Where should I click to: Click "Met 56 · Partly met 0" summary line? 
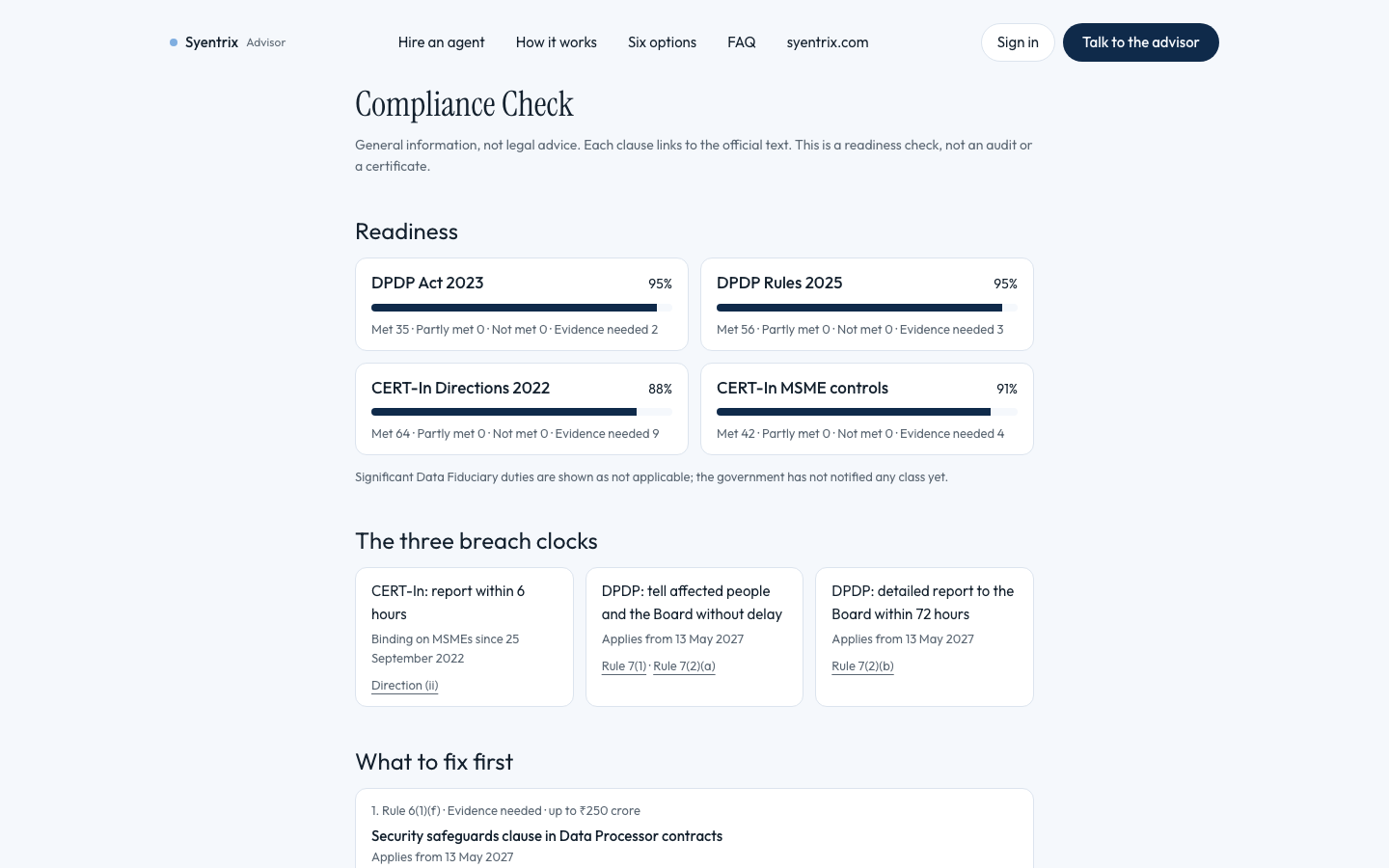click(x=859, y=330)
